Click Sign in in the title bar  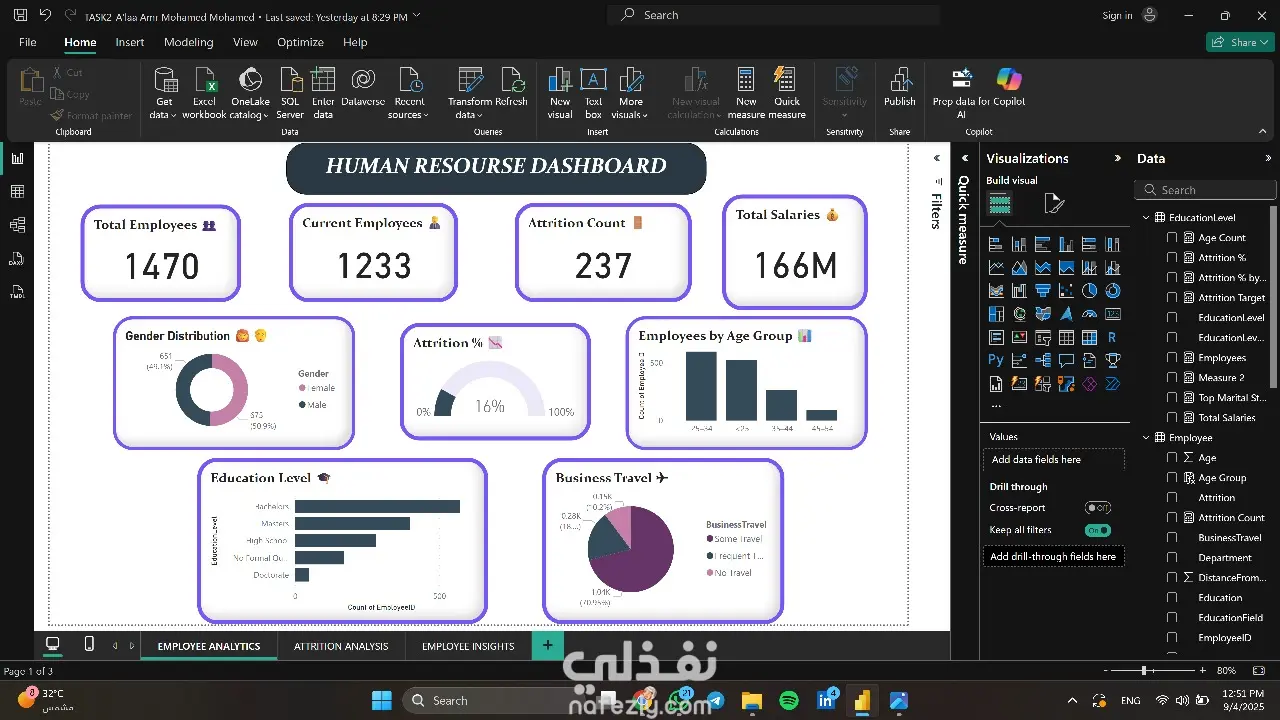click(x=1117, y=15)
